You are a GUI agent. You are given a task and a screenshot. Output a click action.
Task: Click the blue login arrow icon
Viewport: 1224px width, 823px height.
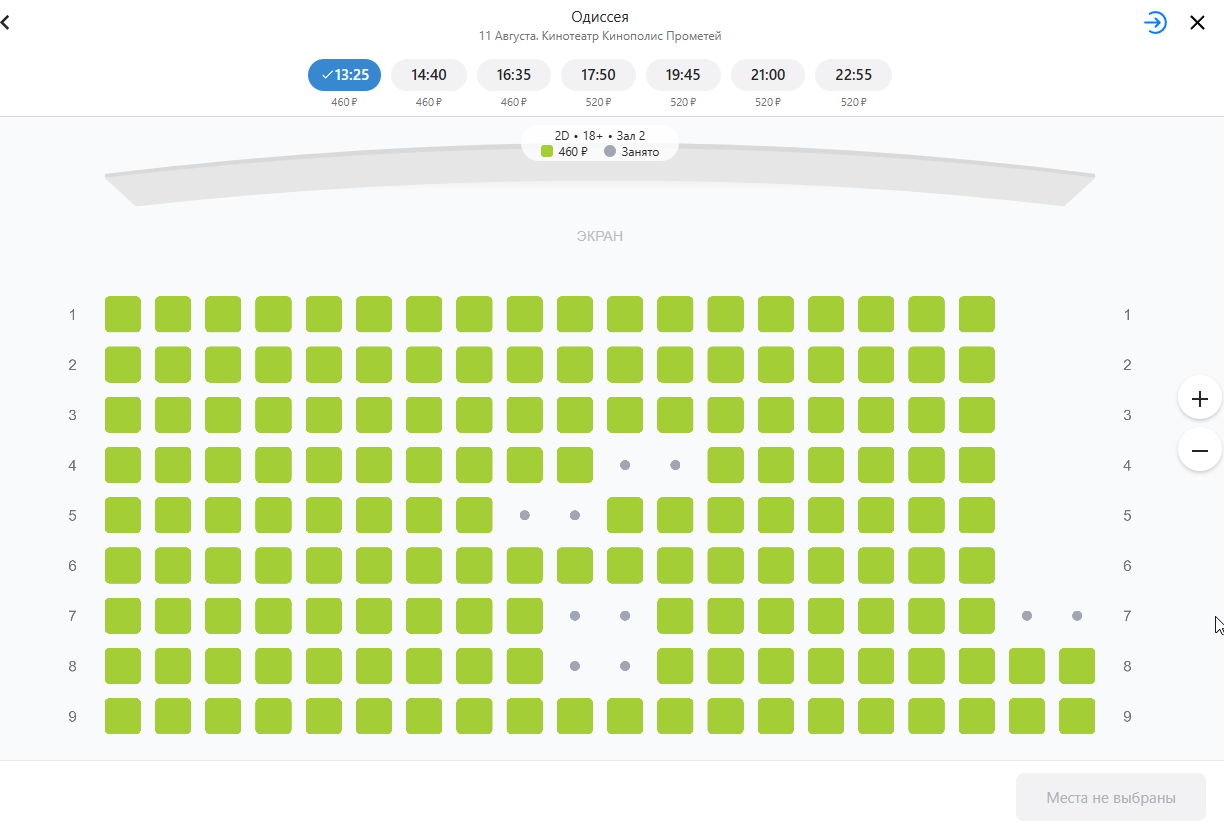(1156, 22)
